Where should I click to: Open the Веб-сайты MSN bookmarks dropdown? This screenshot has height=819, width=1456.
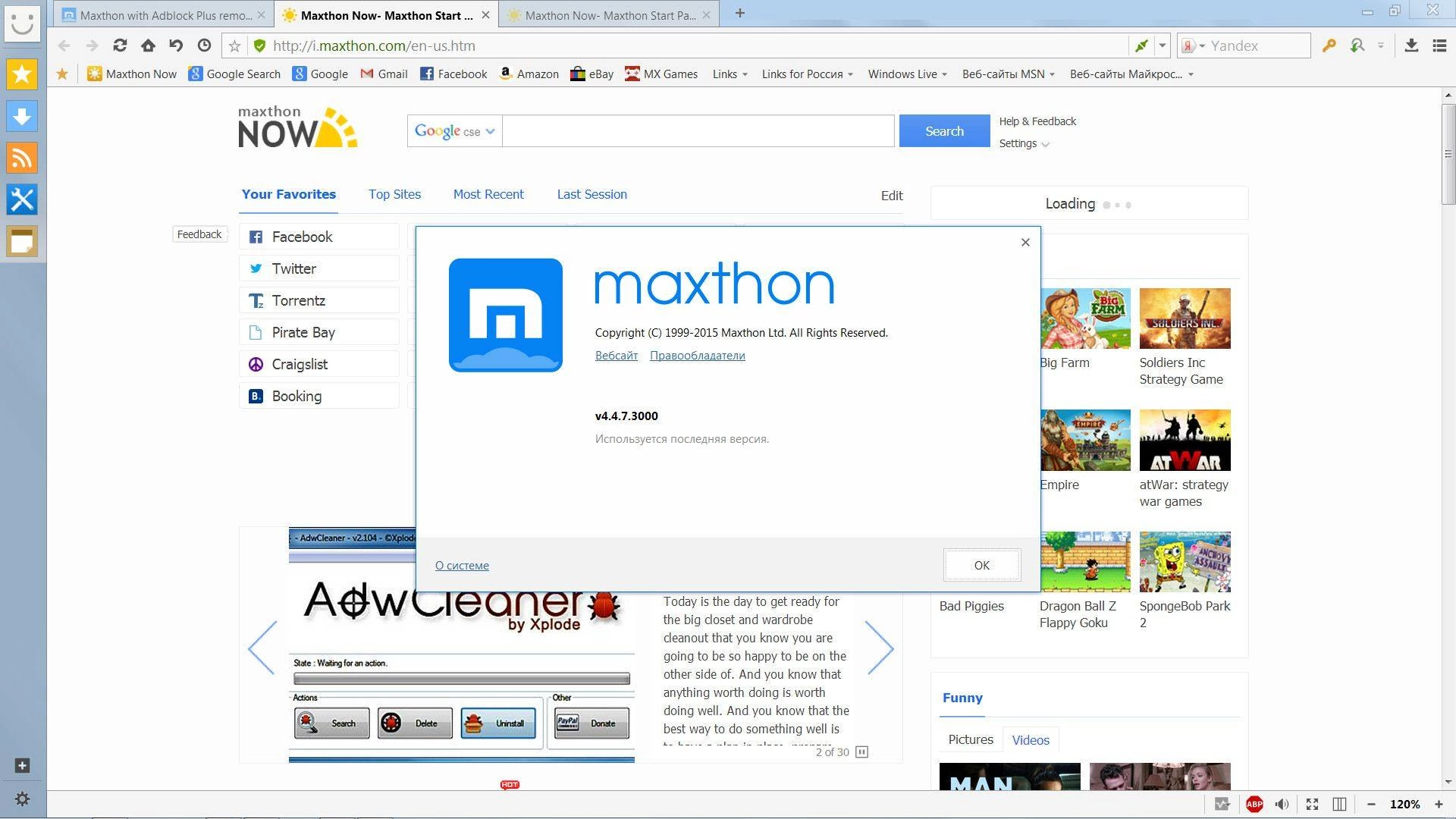(1009, 74)
